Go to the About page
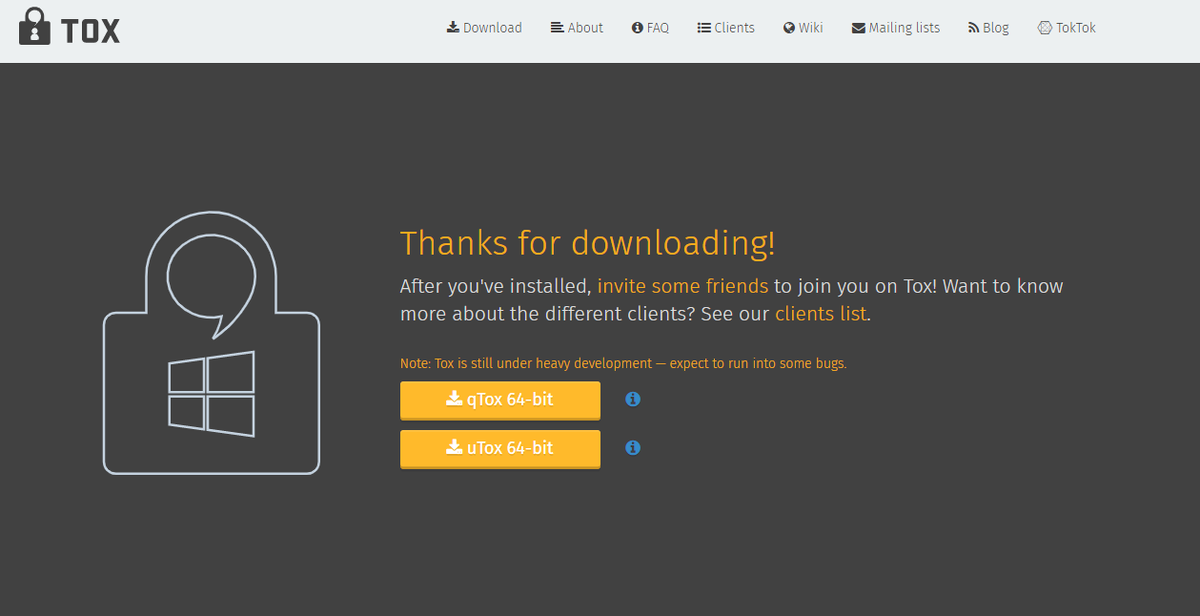Image resolution: width=1200 pixels, height=616 pixels. pos(577,28)
